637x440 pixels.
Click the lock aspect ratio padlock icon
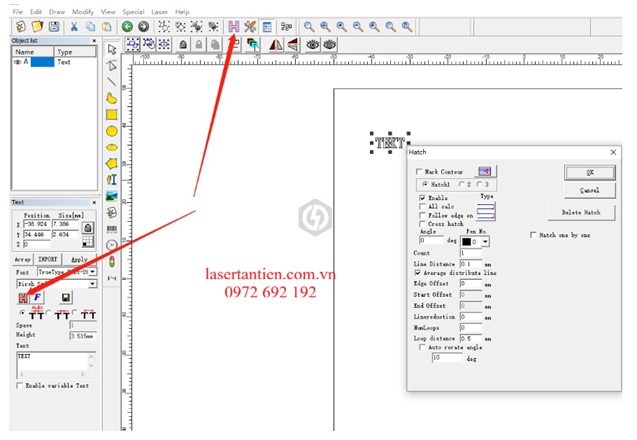(89, 229)
